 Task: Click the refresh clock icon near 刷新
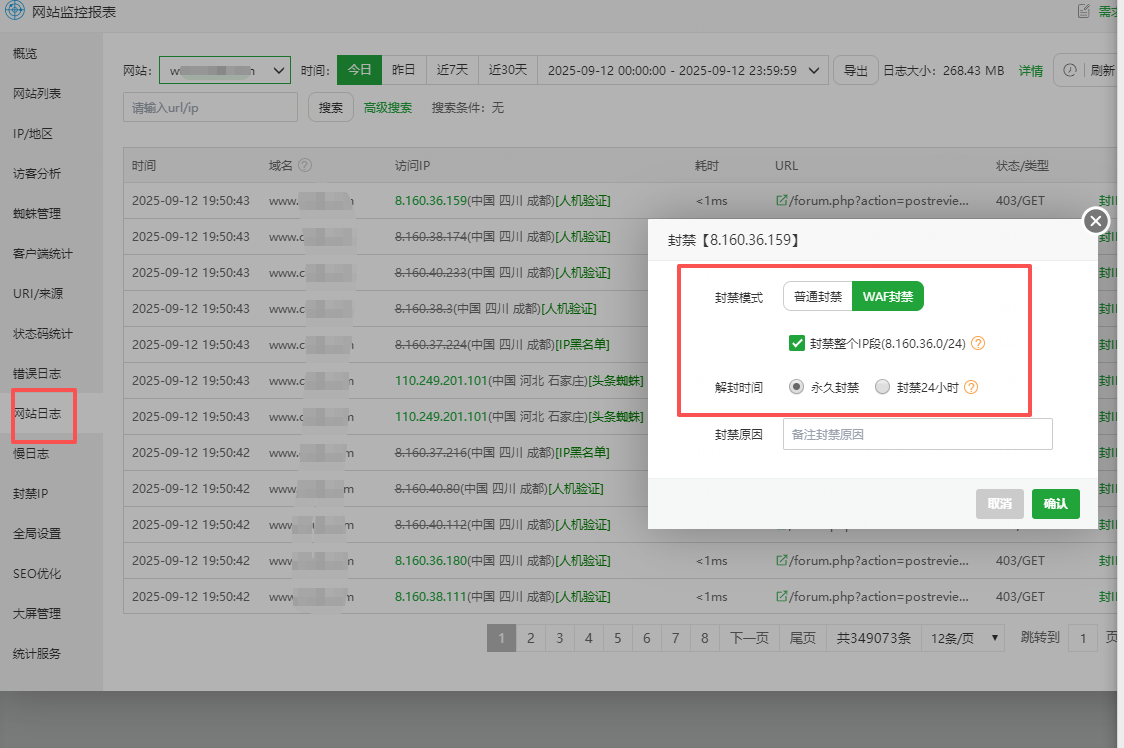click(1070, 70)
